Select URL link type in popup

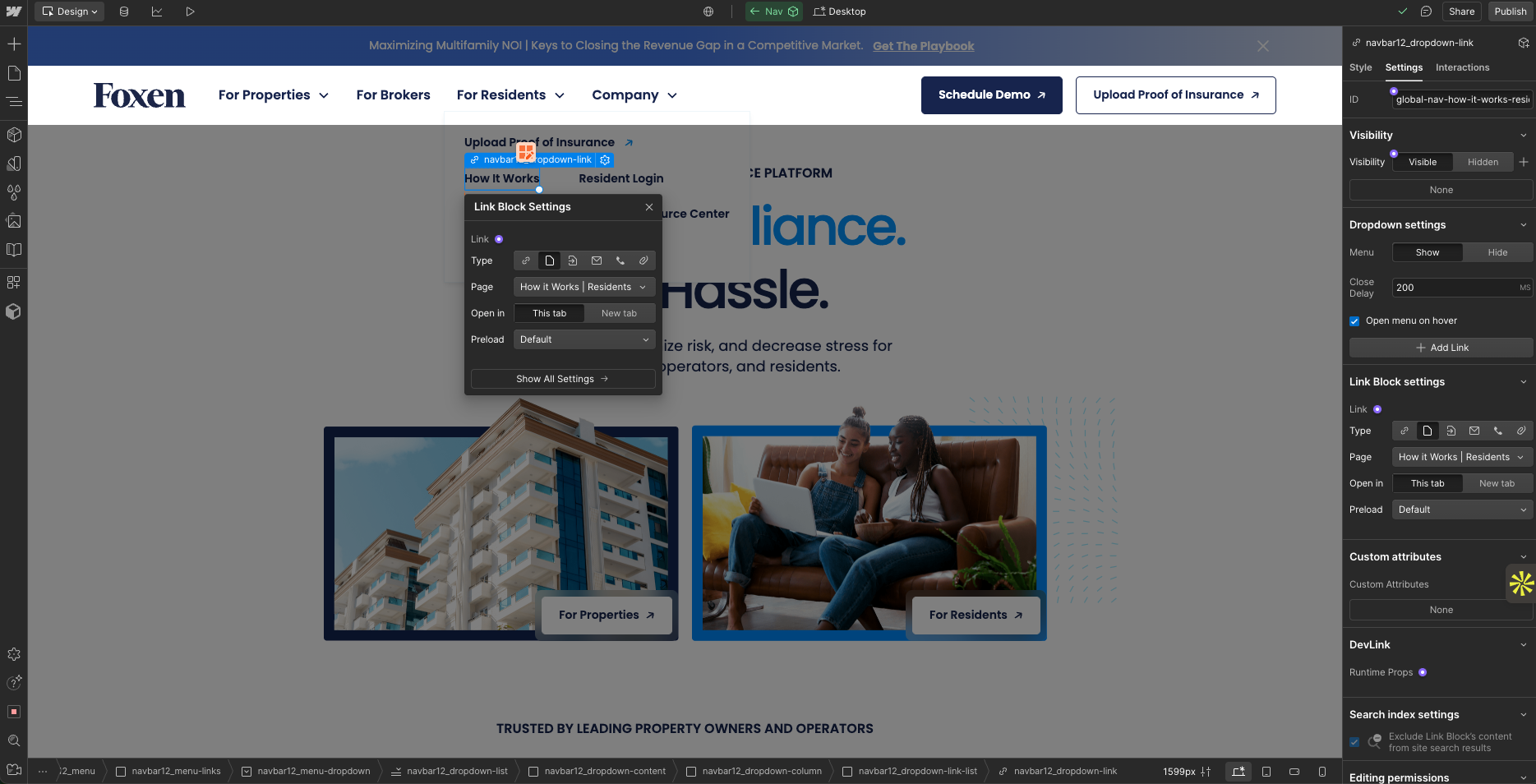click(x=526, y=261)
